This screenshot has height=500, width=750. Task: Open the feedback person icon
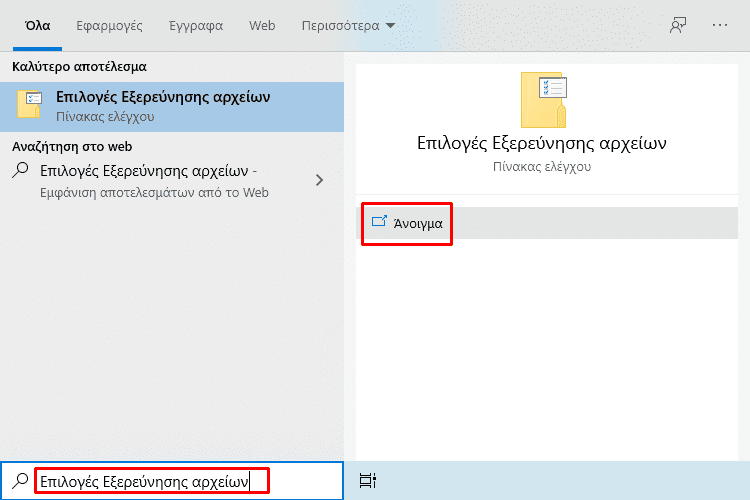678,25
